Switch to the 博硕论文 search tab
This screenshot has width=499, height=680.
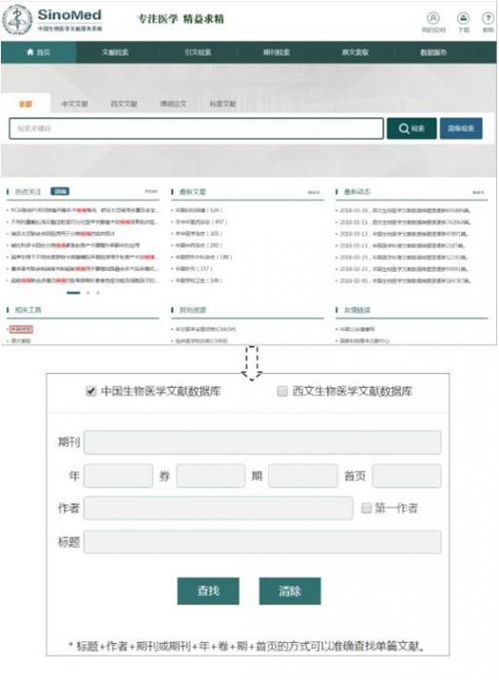[173, 104]
